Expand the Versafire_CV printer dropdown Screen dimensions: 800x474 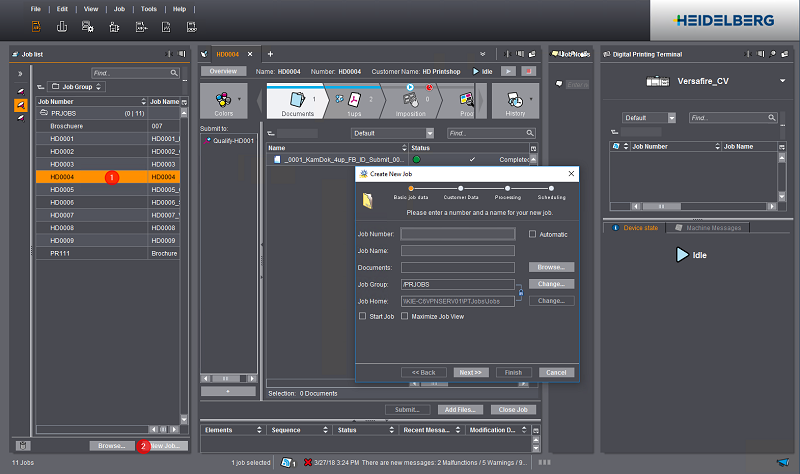[x=782, y=80]
